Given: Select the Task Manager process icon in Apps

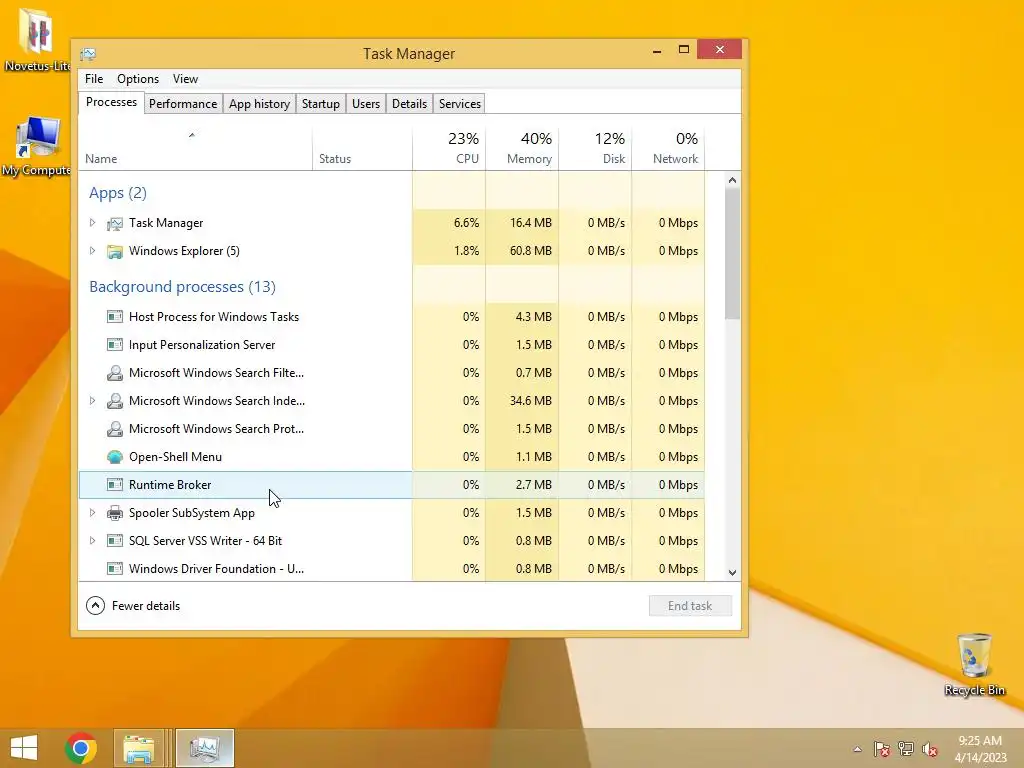Looking at the screenshot, I should pyautogui.click(x=115, y=223).
